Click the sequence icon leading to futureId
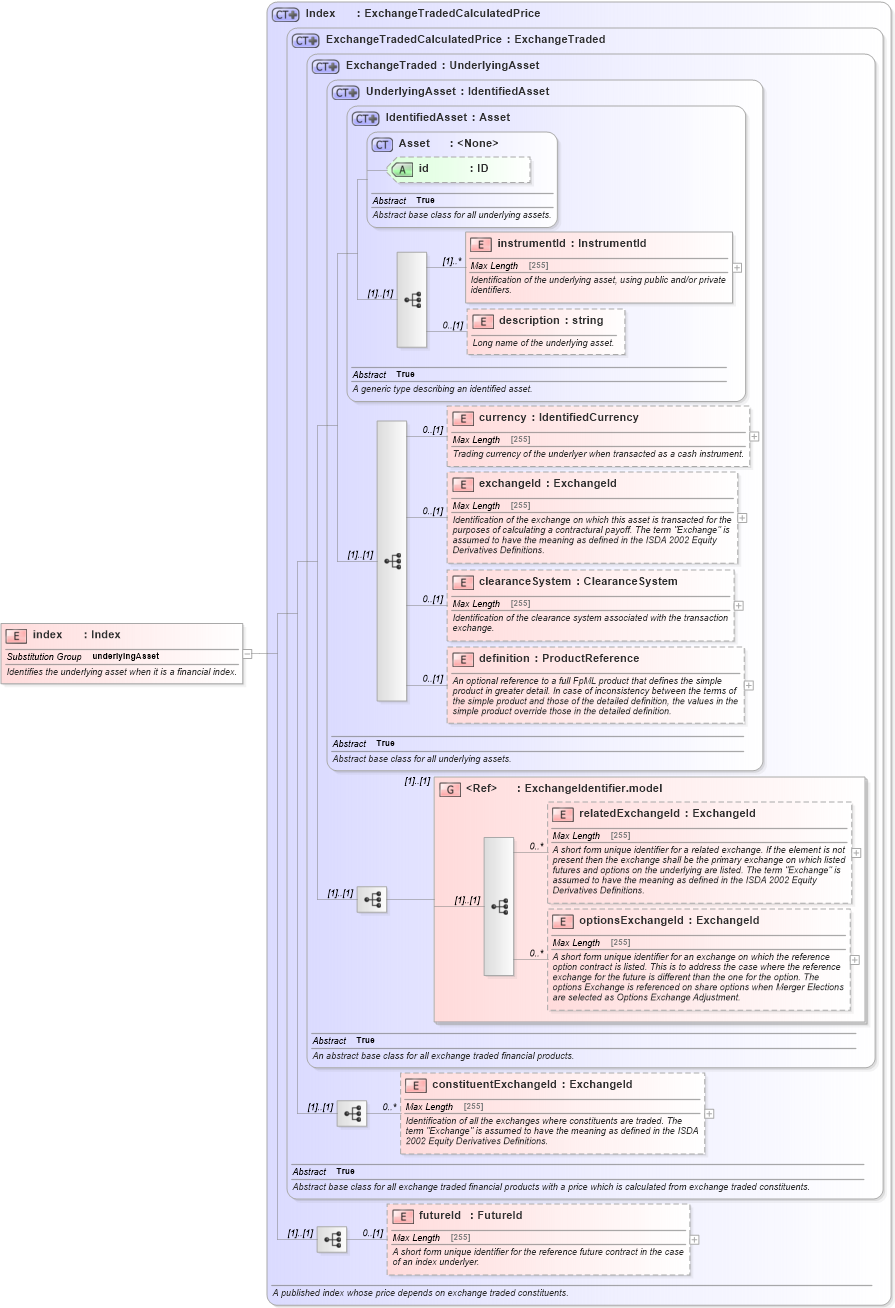Screen dimensions: 895x1308 [332, 1239]
